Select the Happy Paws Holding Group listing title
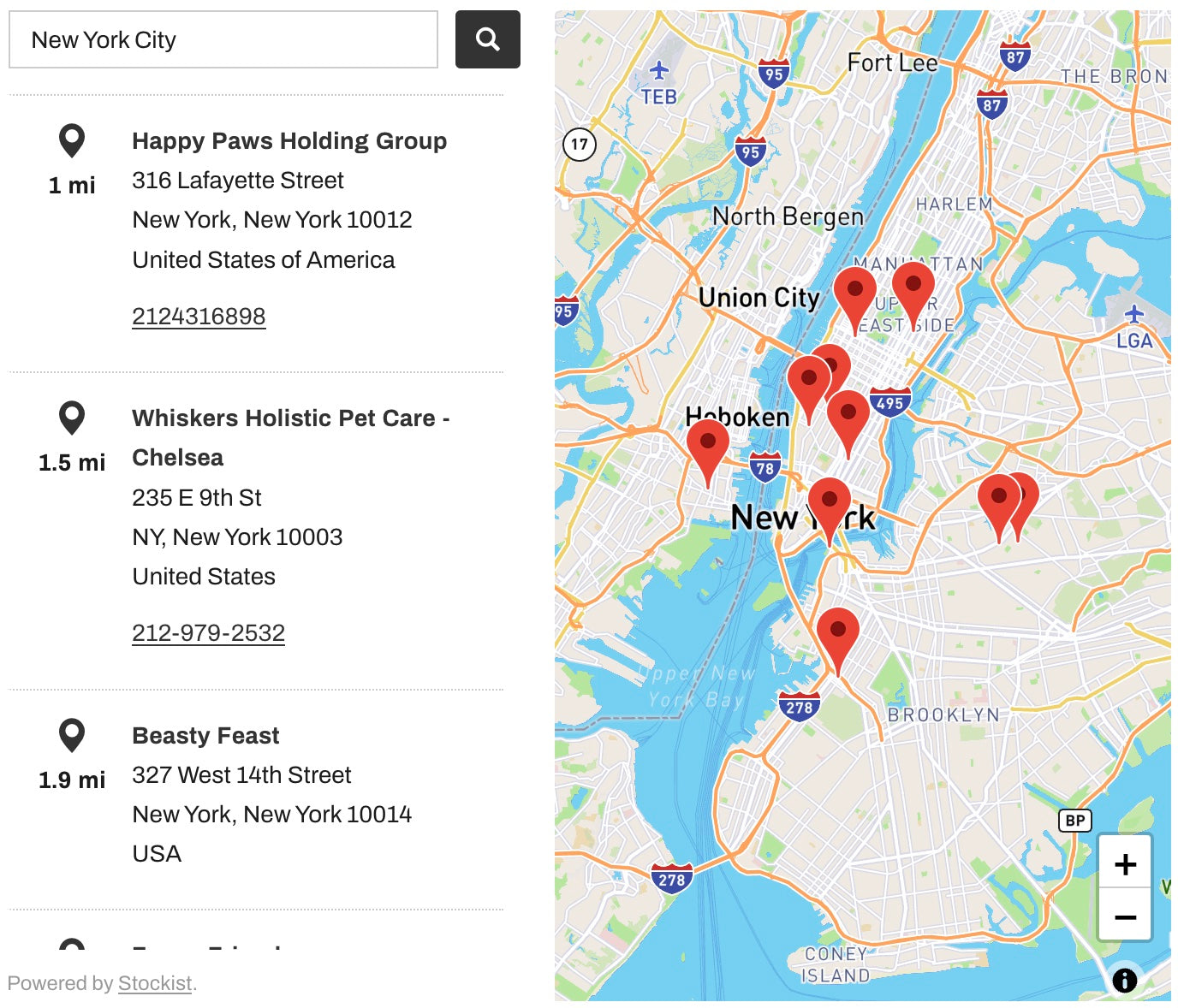1178x1008 pixels. pos(289,141)
